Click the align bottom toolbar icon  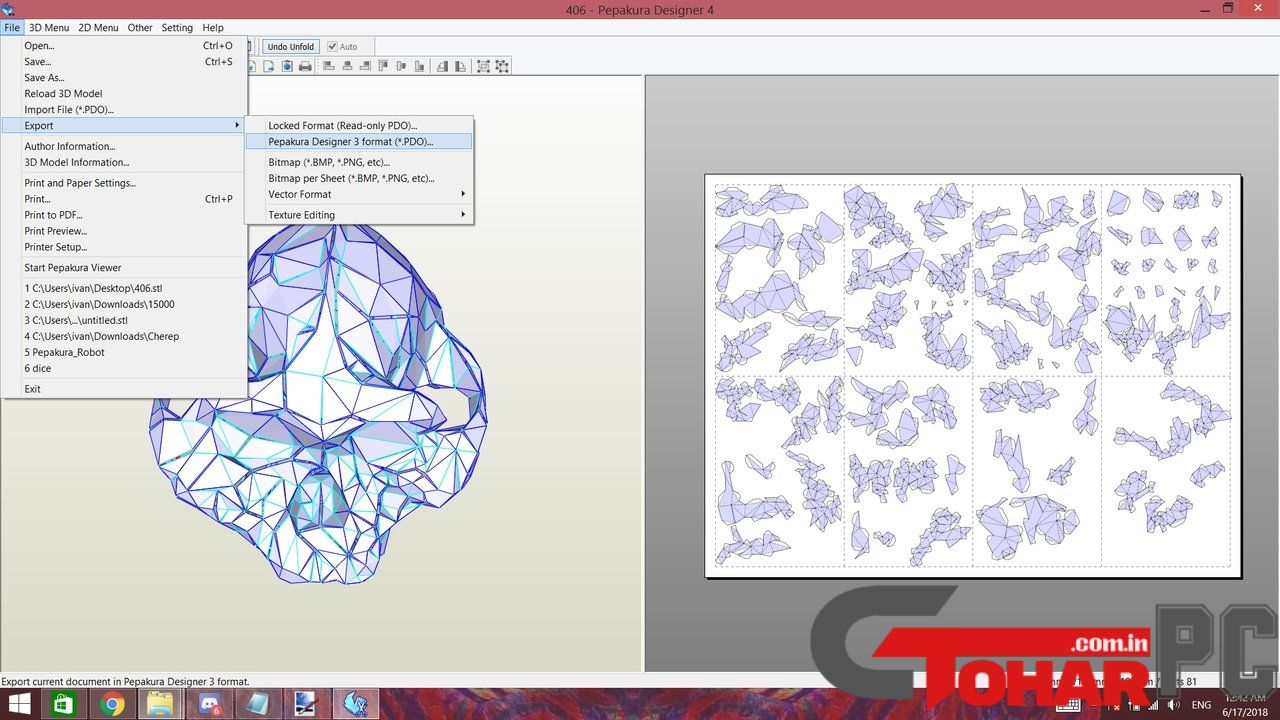pos(419,66)
